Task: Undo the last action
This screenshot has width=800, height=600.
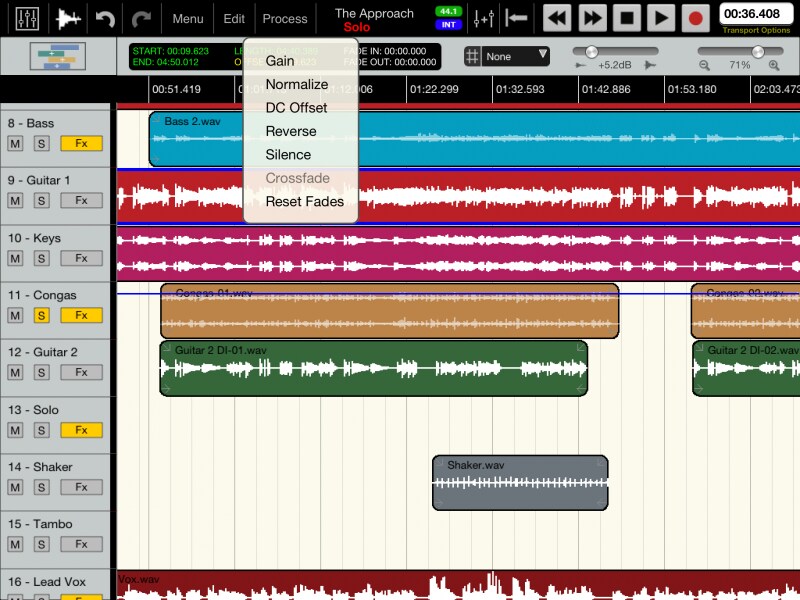Action: [x=105, y=18]
